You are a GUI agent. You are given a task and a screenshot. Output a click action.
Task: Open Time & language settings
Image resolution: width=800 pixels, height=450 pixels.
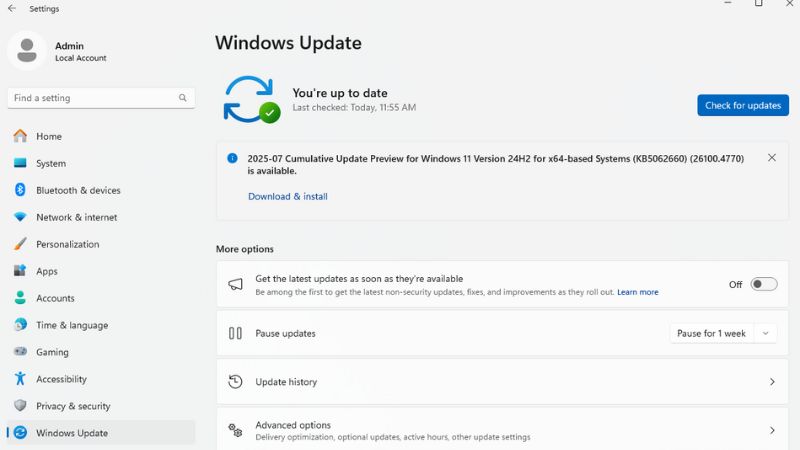click(101, 325)
